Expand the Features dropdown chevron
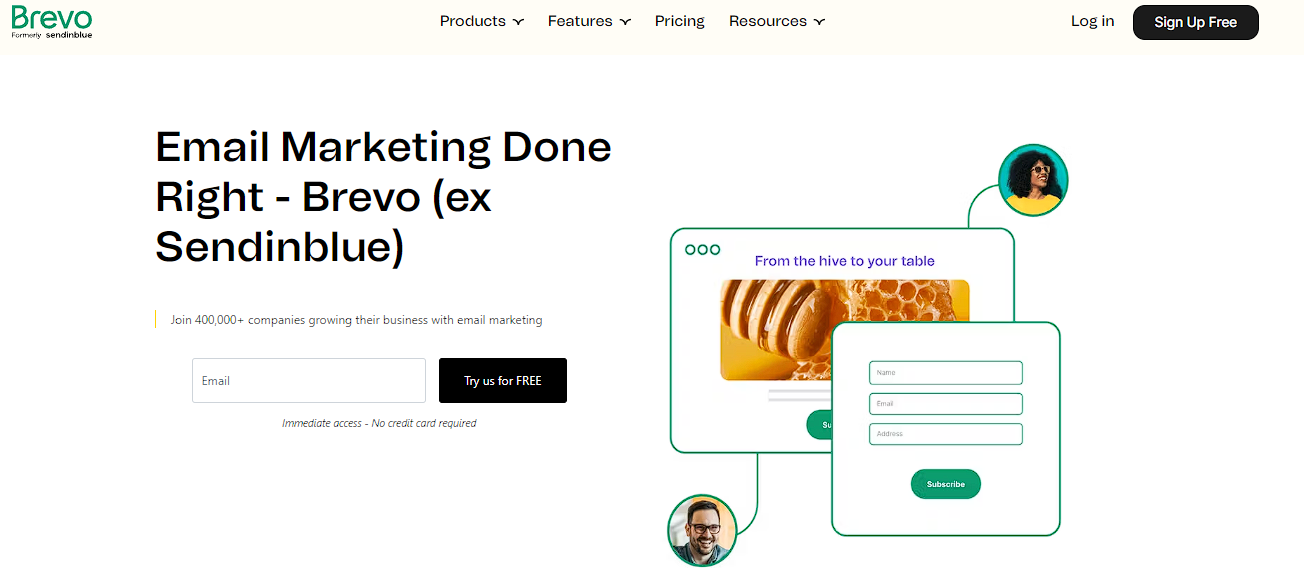 coord(625,22)
